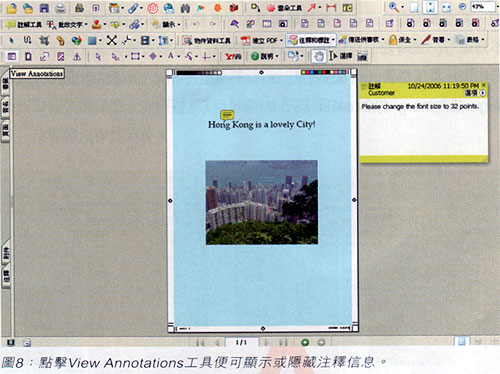
Task: Toggle Fit Width view button
Action: click(x=446, y=7)
